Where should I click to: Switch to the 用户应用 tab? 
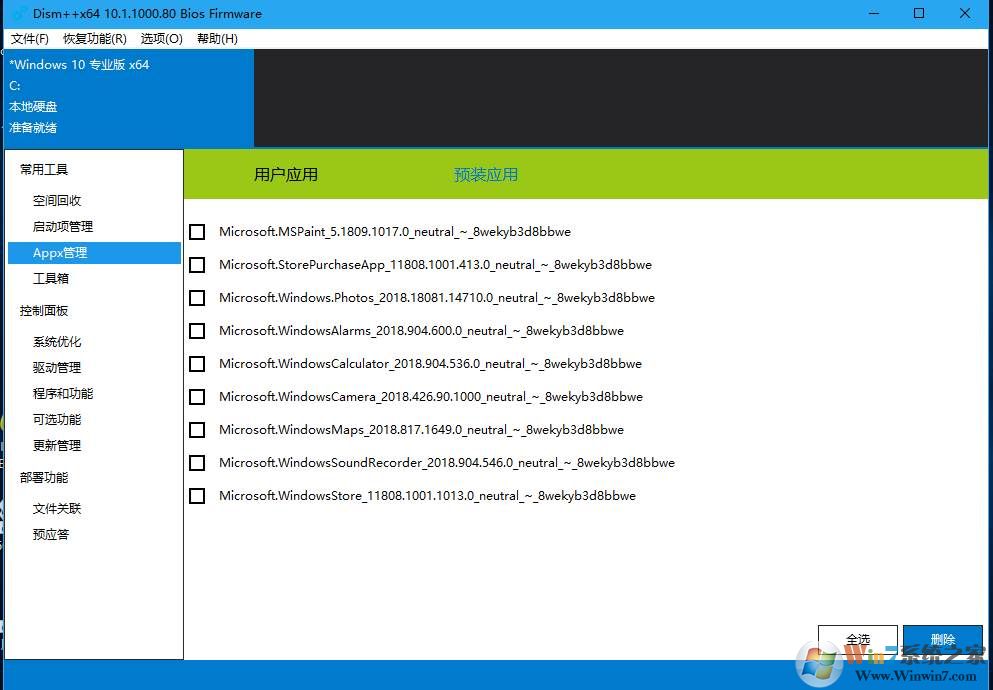tap(286, 175)
